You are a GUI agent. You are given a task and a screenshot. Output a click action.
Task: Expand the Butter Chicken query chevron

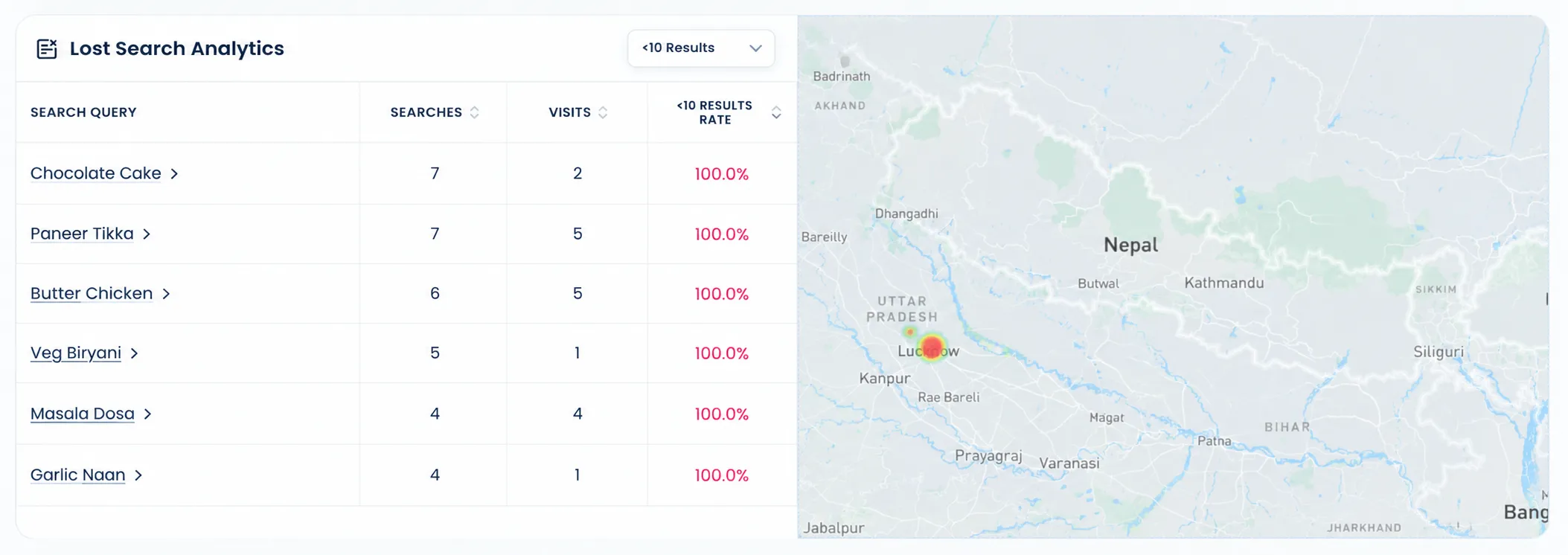point(166,294)
